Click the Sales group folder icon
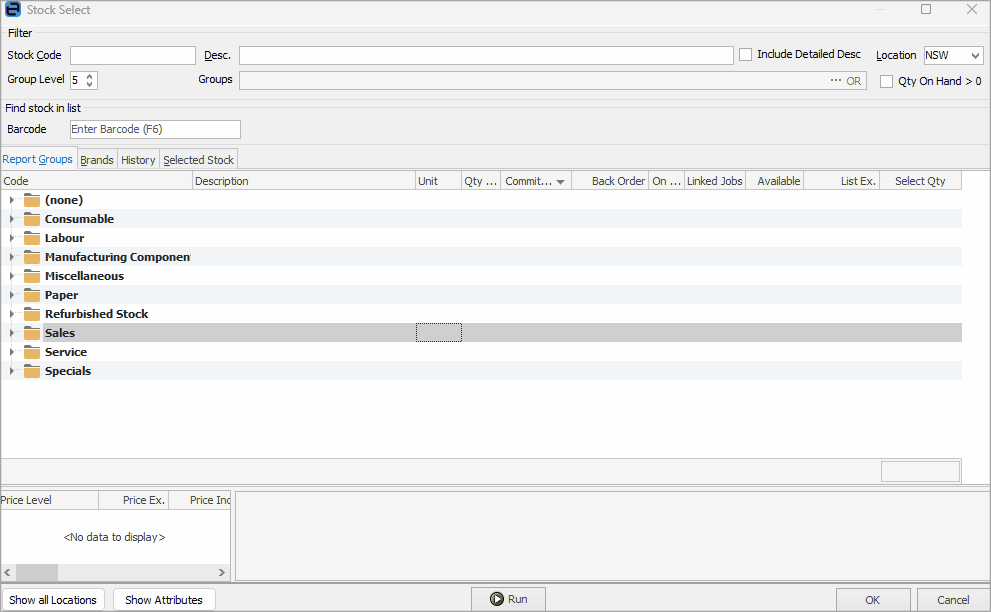This screenshot has height=612, width=991. click(x=32, y=332)
